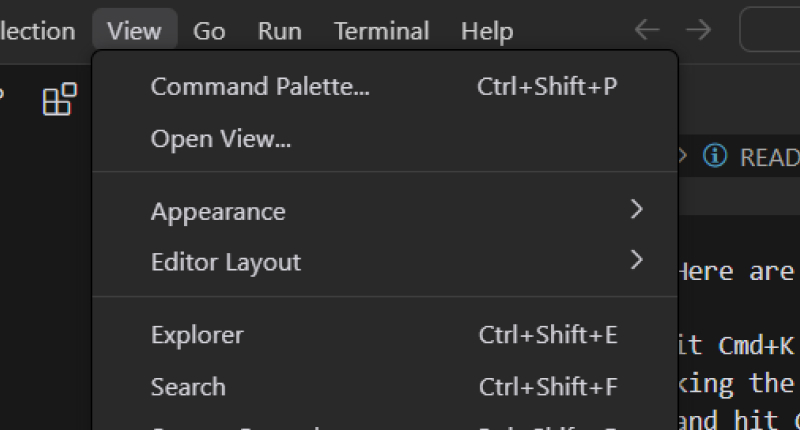Open the Selection menu
Screen dimensions: 800x430
click(x=36, y=31)
